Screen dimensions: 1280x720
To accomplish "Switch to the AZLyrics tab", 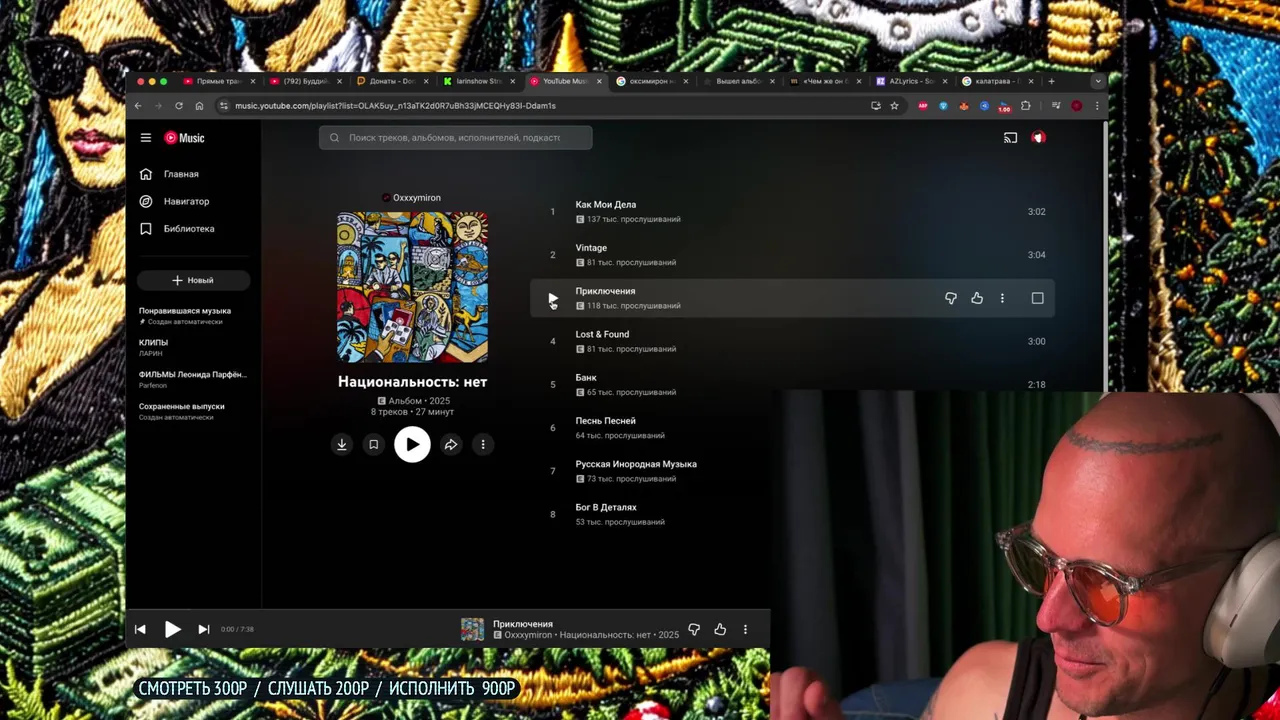I will [911, 81].
